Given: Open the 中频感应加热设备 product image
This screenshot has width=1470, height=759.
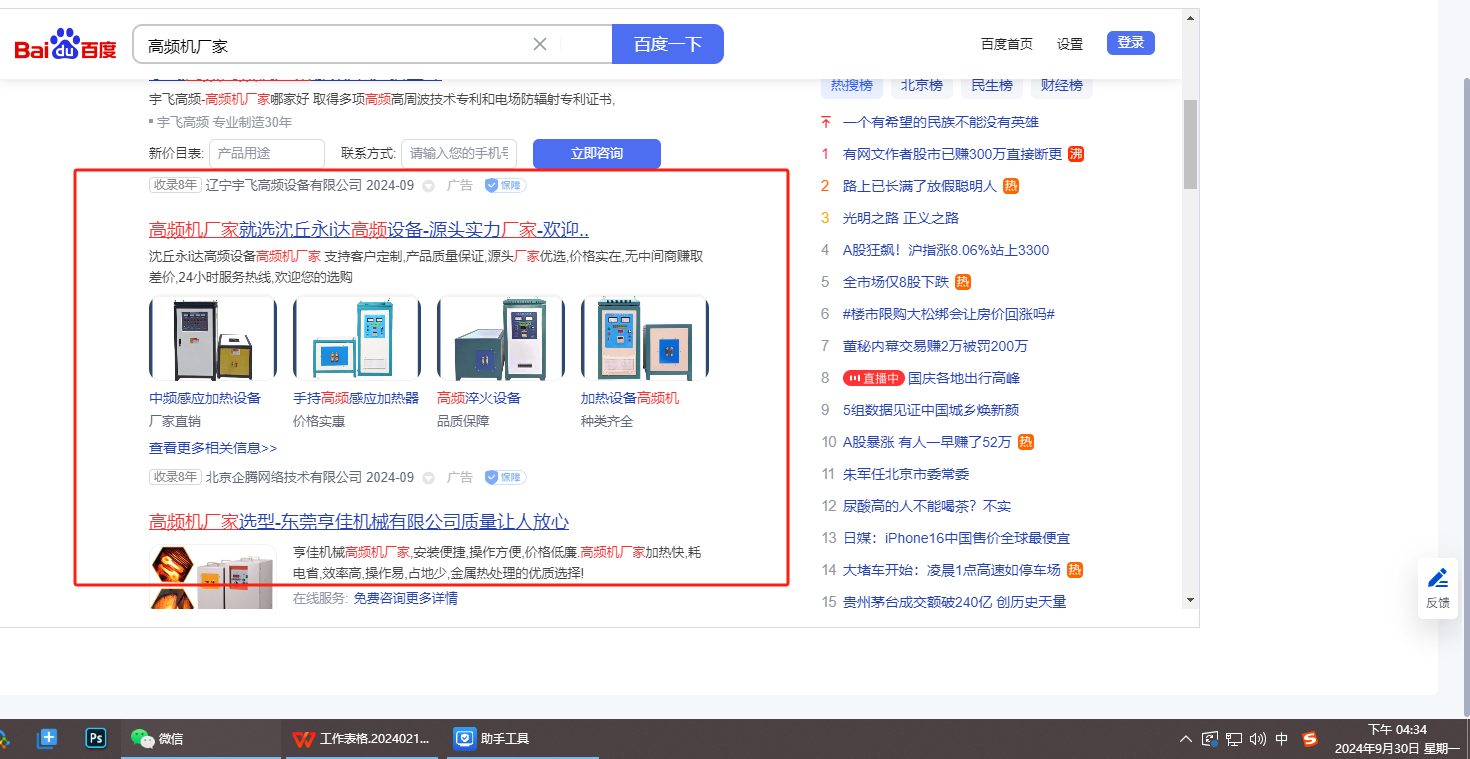Looking at the screenshot, I should tap(213, 338).
